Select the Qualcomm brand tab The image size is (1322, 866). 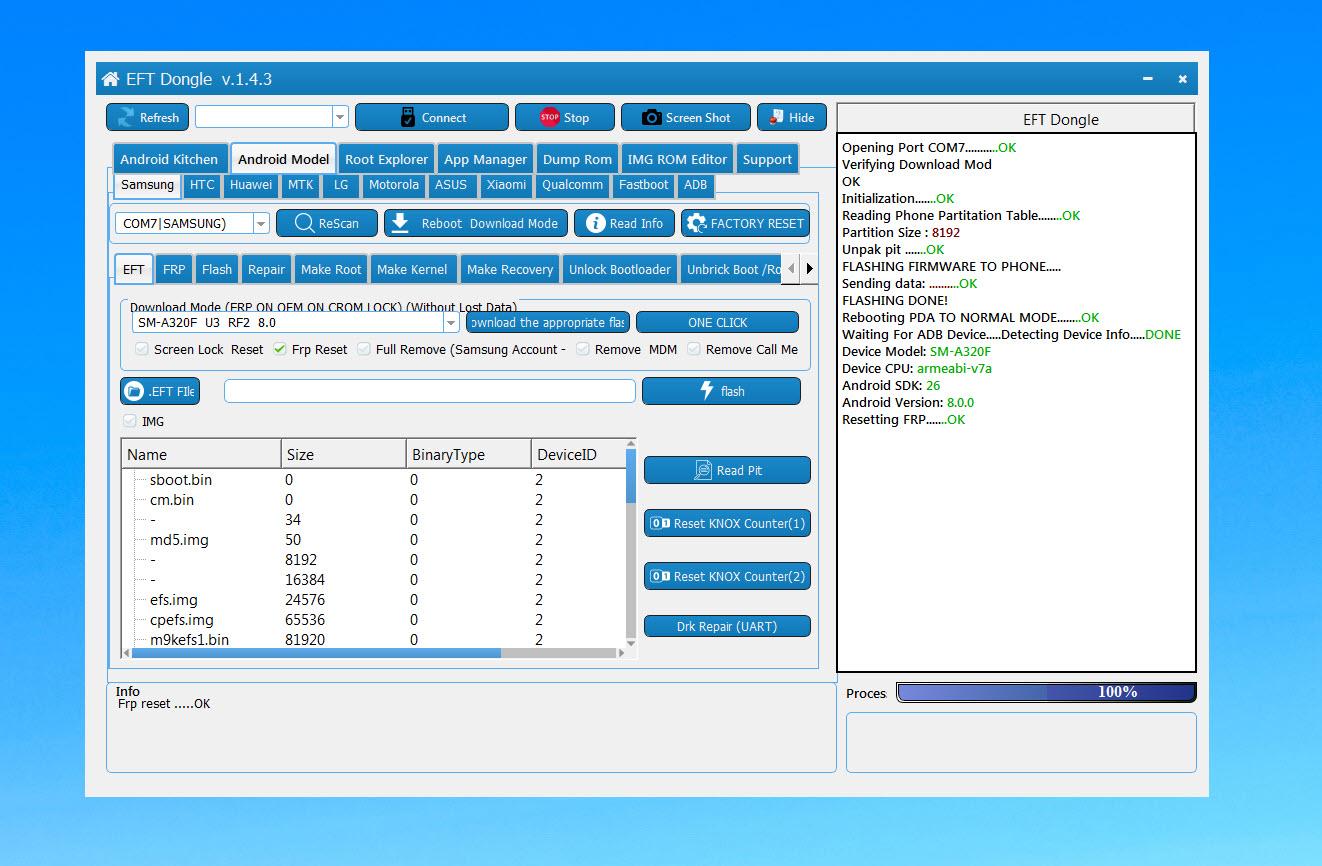pyautogui.click(x=572, y=184)
